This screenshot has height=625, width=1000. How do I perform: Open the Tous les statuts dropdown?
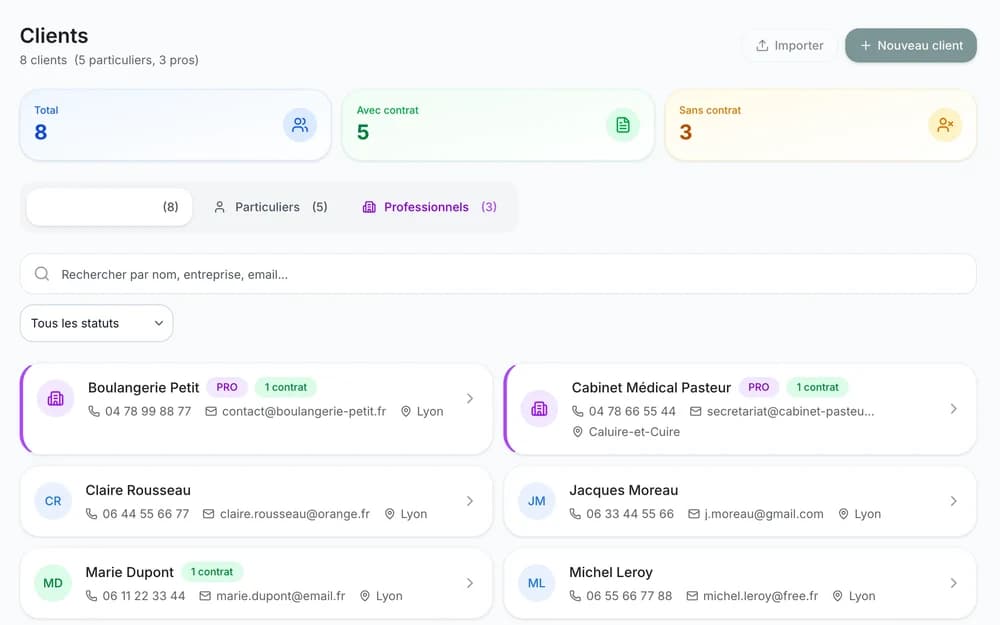pos(96,323)
